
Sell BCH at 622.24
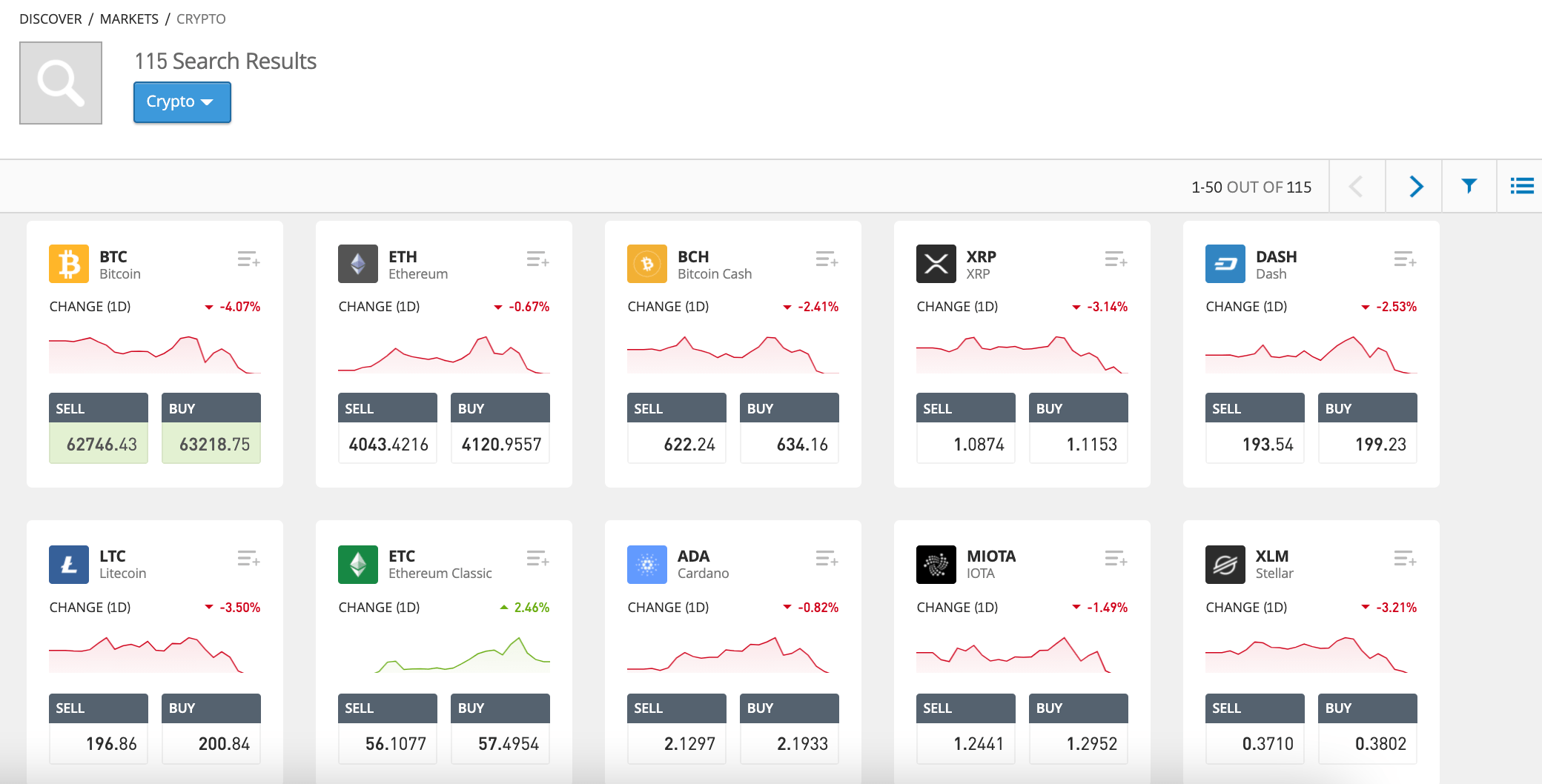[x=677, y=428]
